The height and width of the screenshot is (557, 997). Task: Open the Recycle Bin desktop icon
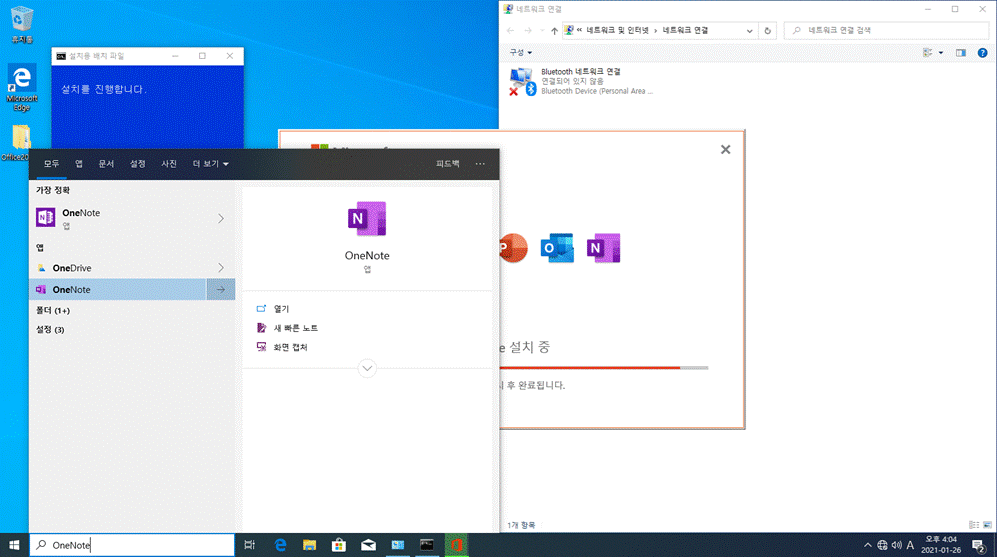pos(22,24)
